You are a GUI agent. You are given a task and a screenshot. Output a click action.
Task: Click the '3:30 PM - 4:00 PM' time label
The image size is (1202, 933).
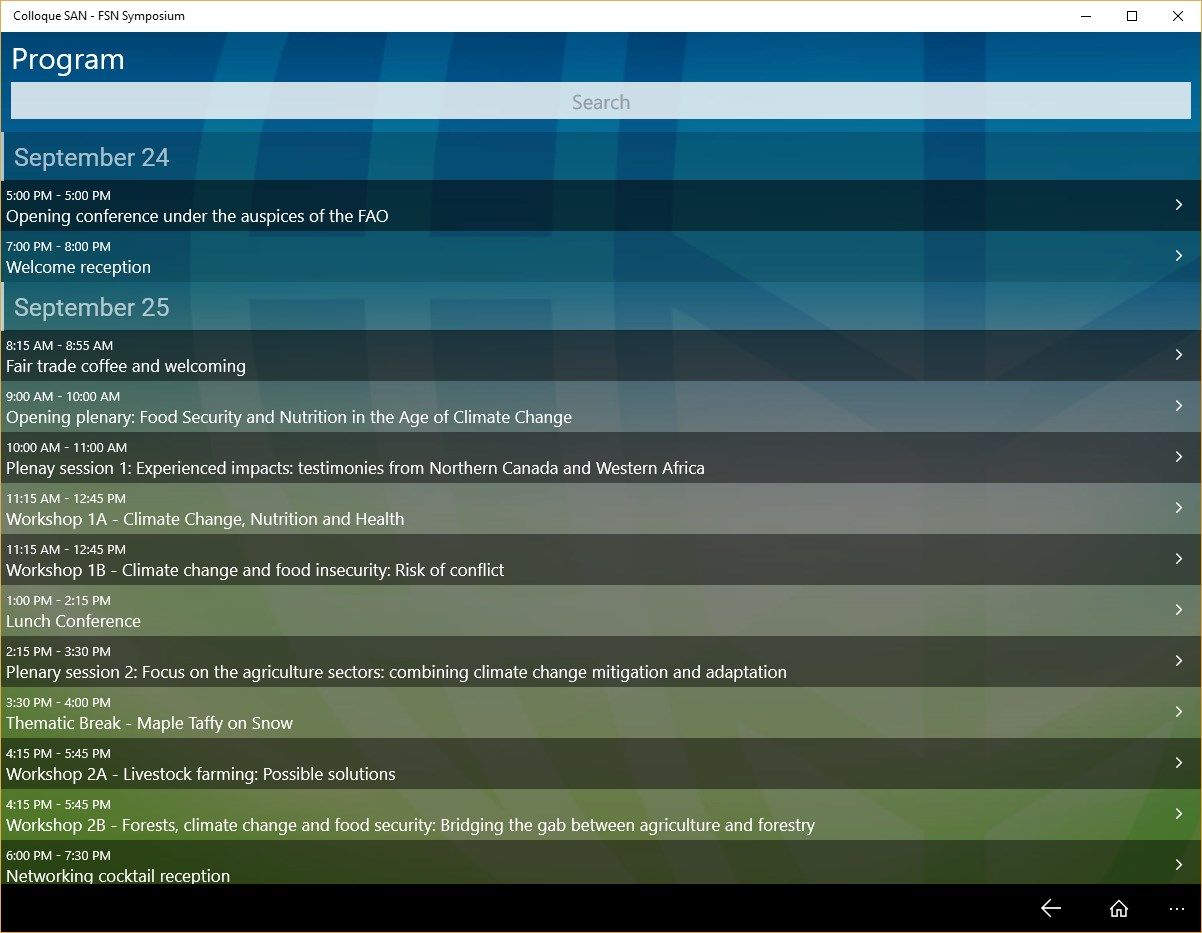pos(58,702)
